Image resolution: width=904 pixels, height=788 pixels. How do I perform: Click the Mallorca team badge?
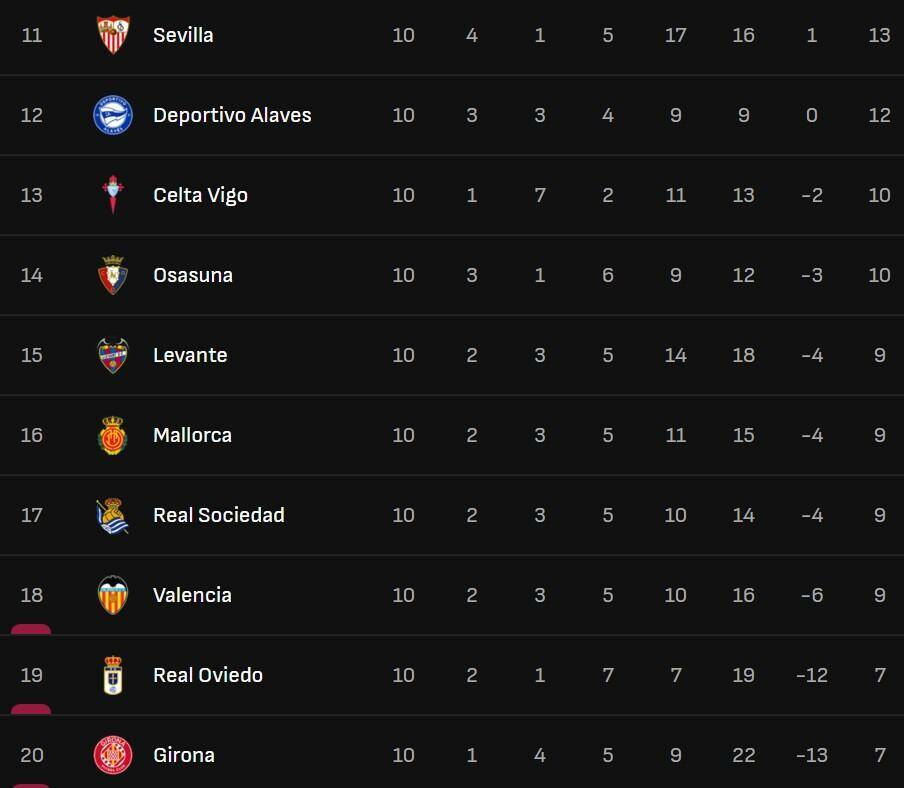click(112, 435)
